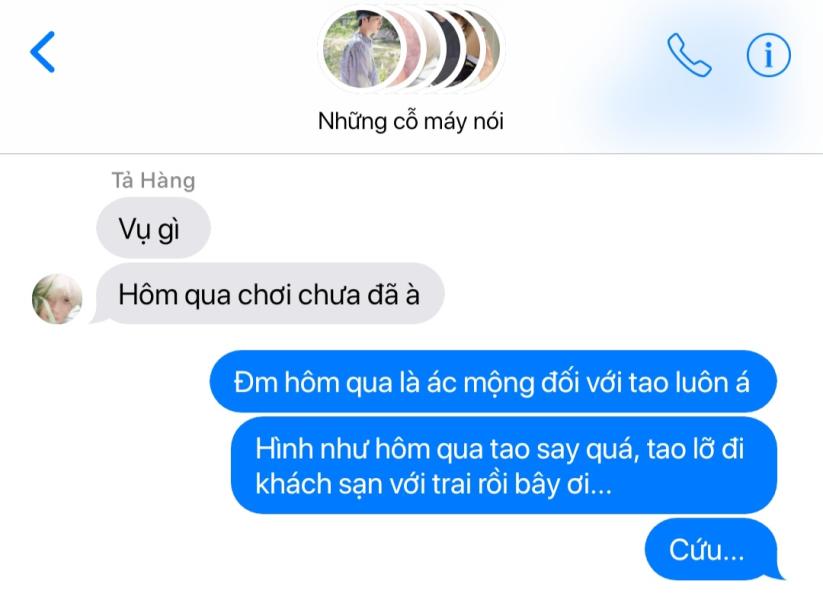Open group details via "Những cỗ máy nói" title
The height and width of the screenshot is (600, 823).
411,121
